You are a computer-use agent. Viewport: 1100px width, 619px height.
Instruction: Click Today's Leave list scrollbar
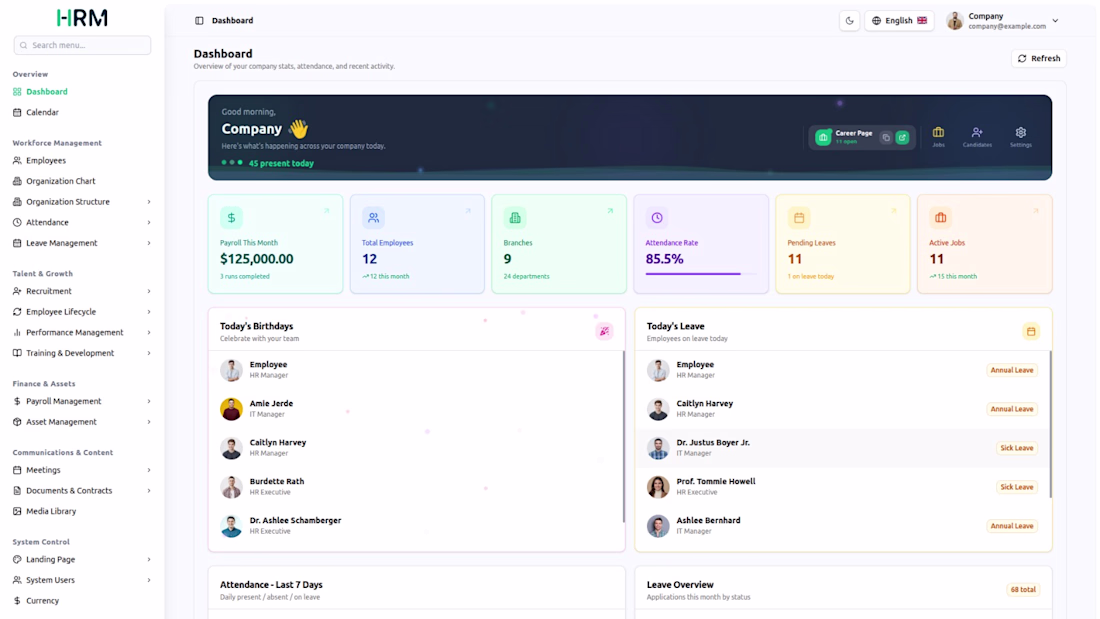1050,425
